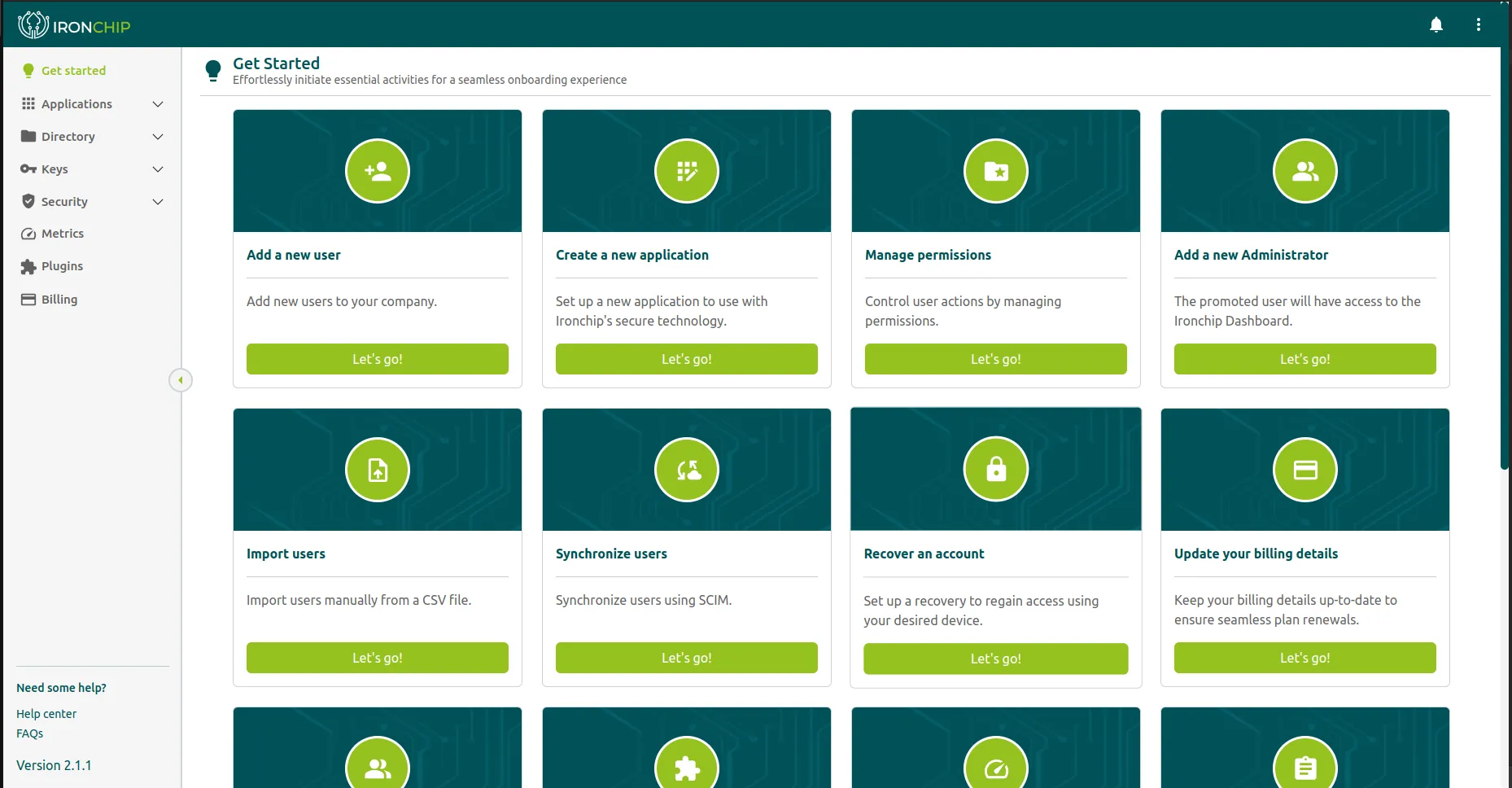
Task: Click Let's go under Add a new user
Action: 378,359
